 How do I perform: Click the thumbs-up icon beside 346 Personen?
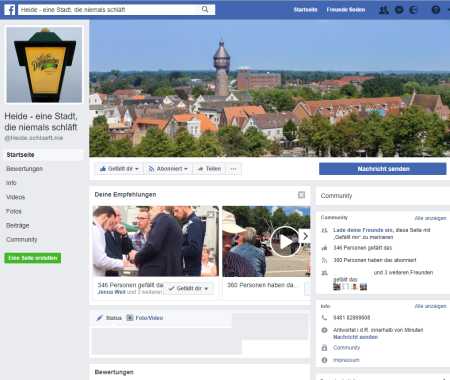[324, 248]
